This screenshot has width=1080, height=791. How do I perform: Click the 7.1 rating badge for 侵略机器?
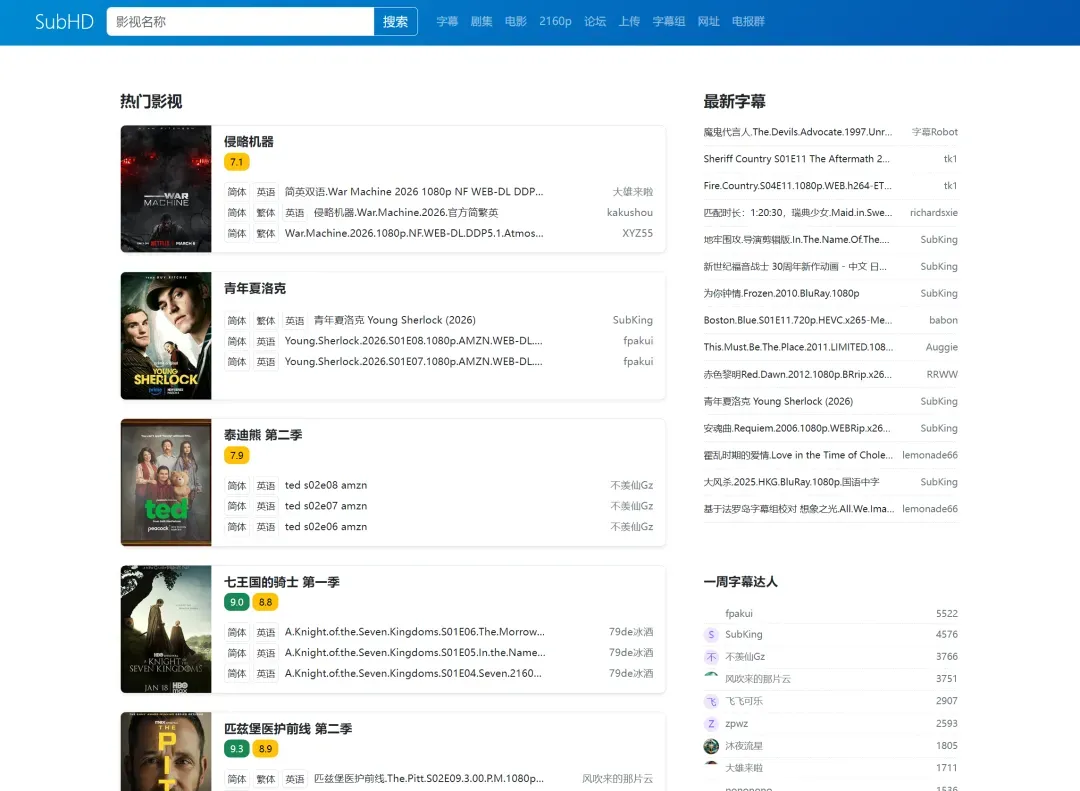pos(236,162)
